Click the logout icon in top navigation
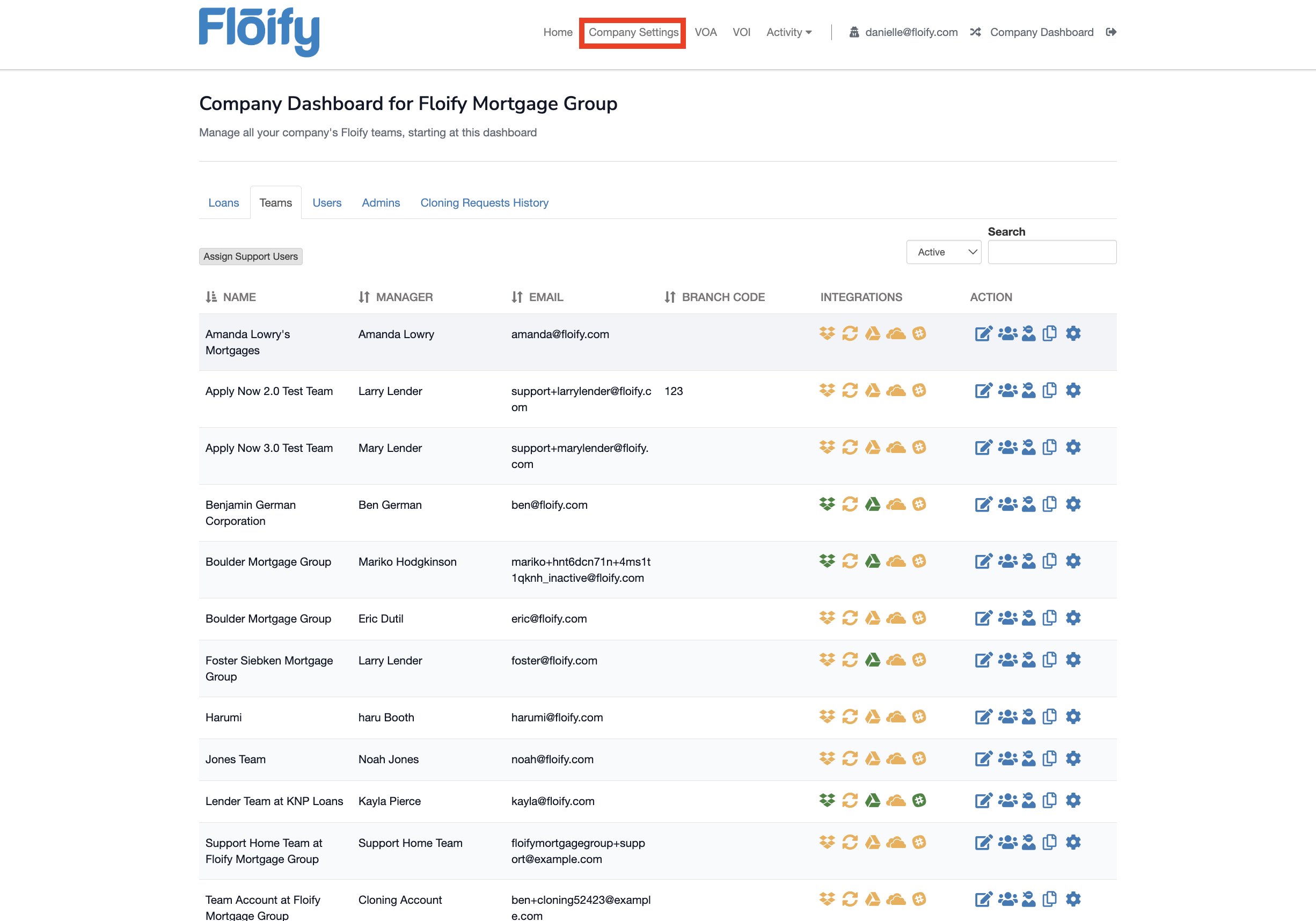 pyautogui.click(x=1111, y=32)
